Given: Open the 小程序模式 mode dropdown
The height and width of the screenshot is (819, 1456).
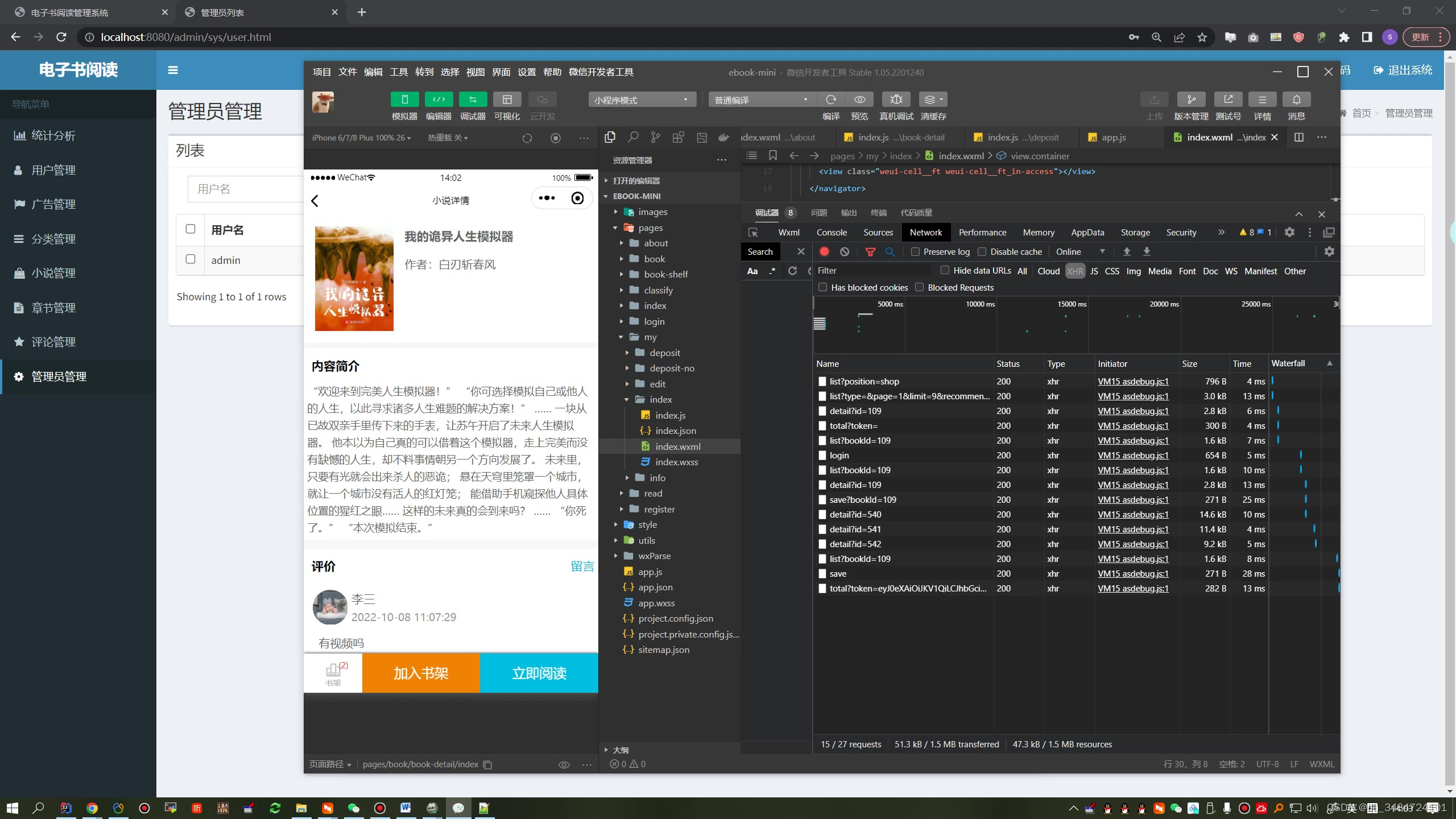Looking at the screenshot, I should click(642, 100).
